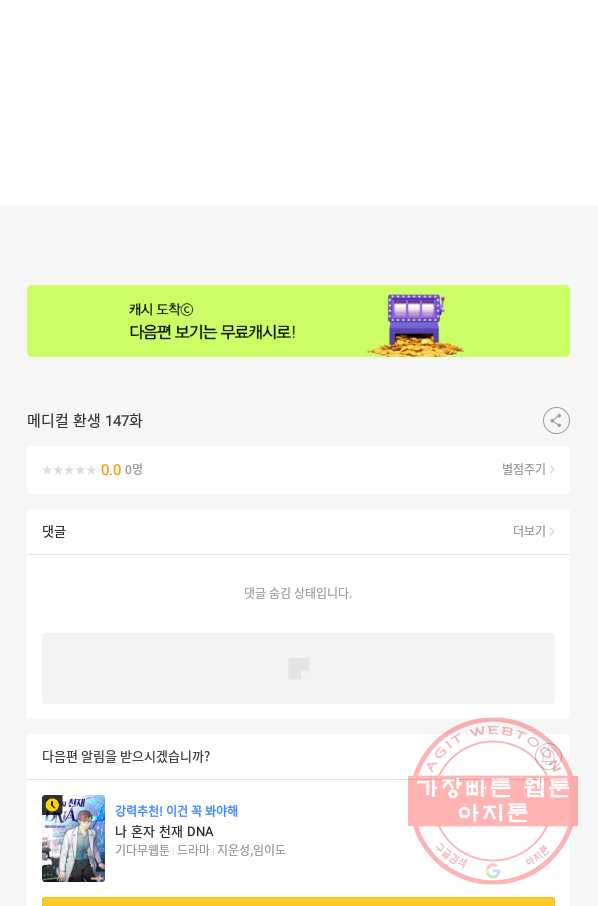
Task: Open the 나 혼자 천재 DNA cover thumbnail
Action: [x=73, y=838]
